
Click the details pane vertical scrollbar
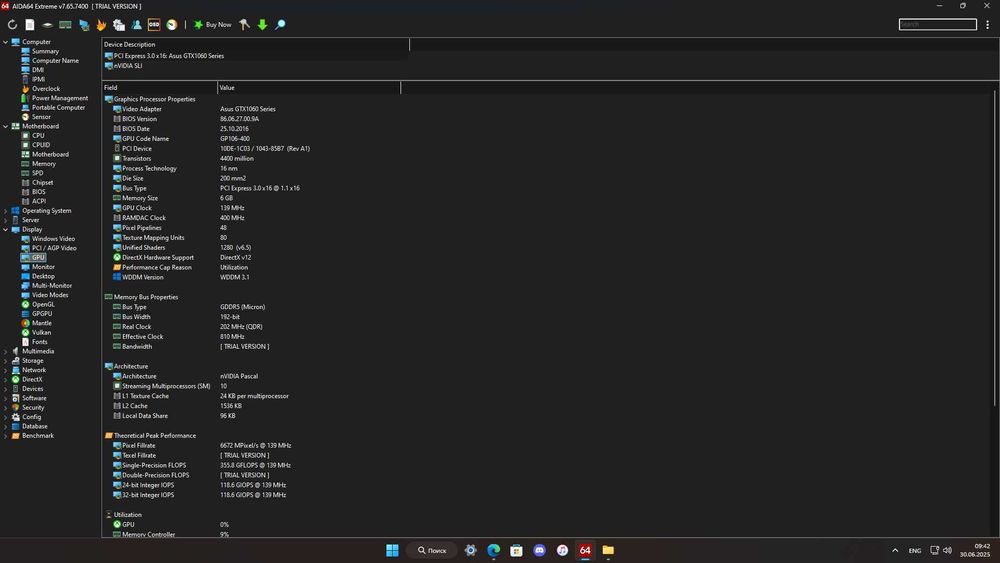pyautogui.click(x=994, y=249)
